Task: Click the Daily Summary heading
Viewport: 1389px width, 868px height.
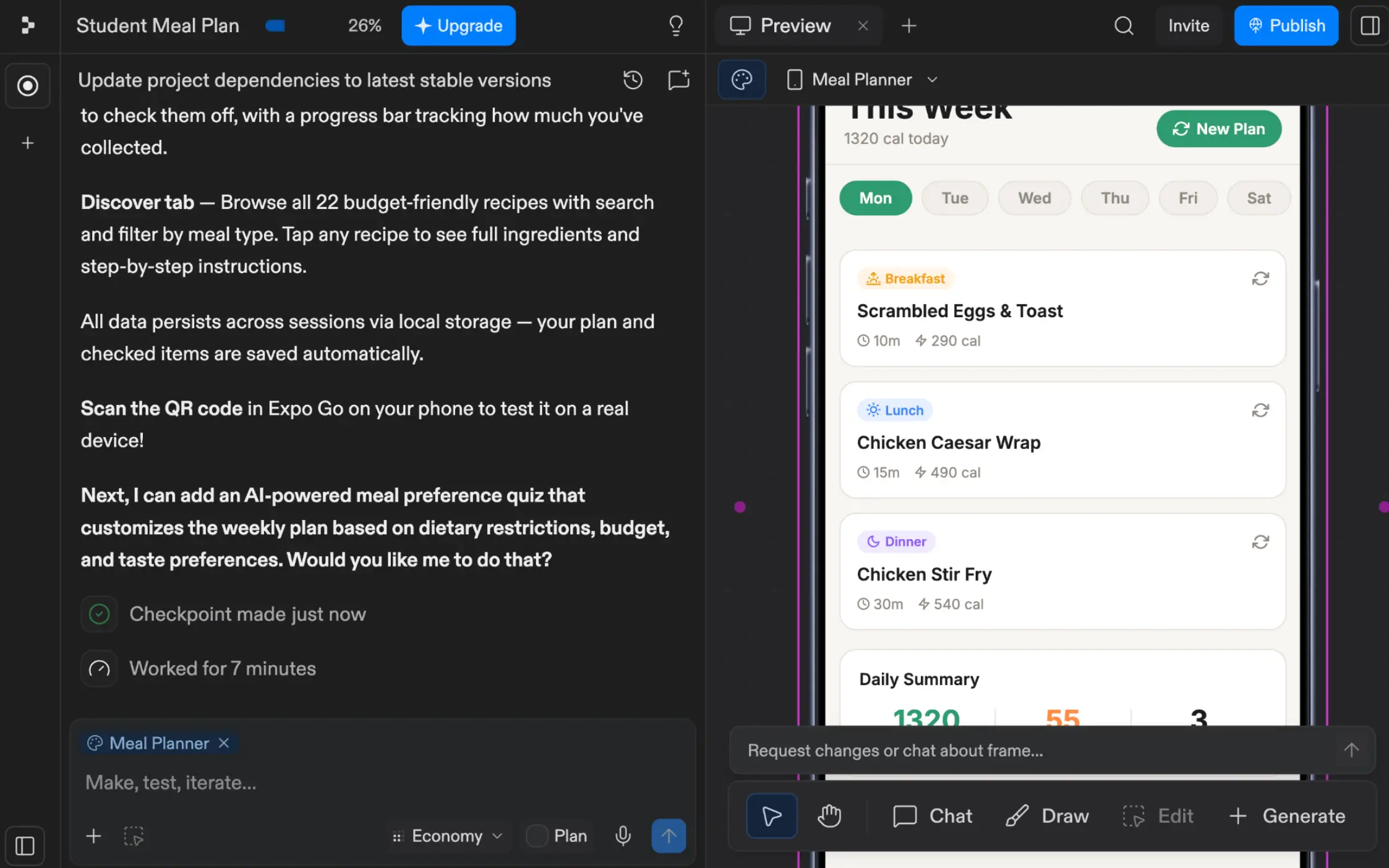Action: pos(919,679)
